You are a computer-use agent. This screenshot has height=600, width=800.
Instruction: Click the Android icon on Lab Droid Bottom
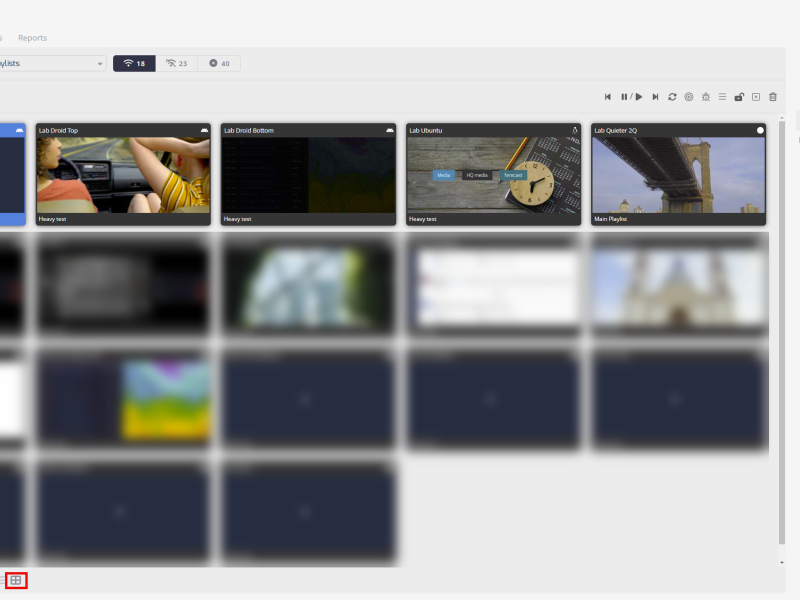tap(390, 130)
